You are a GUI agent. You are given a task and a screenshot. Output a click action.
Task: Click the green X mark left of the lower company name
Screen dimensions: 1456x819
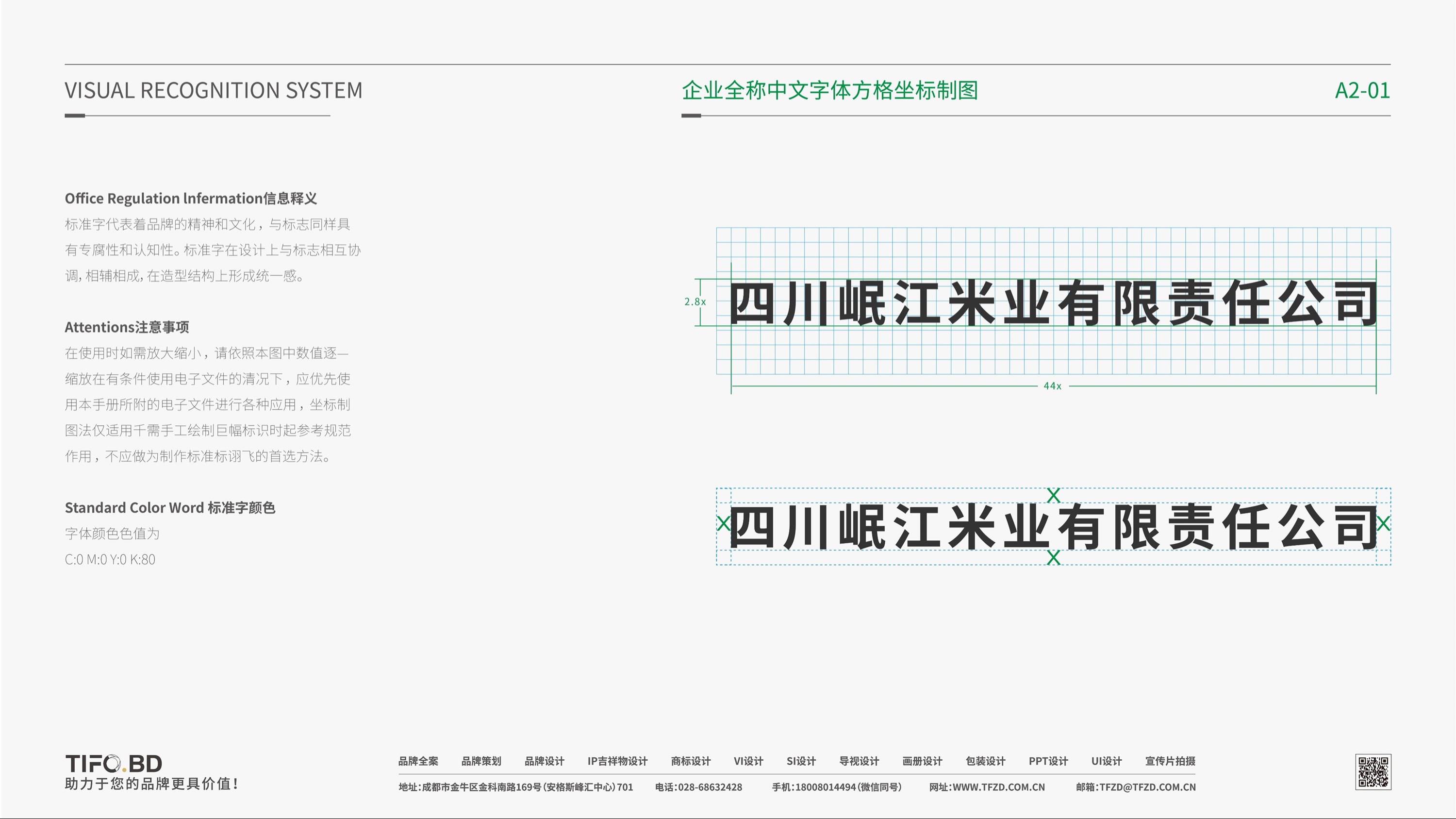point(724,523)
